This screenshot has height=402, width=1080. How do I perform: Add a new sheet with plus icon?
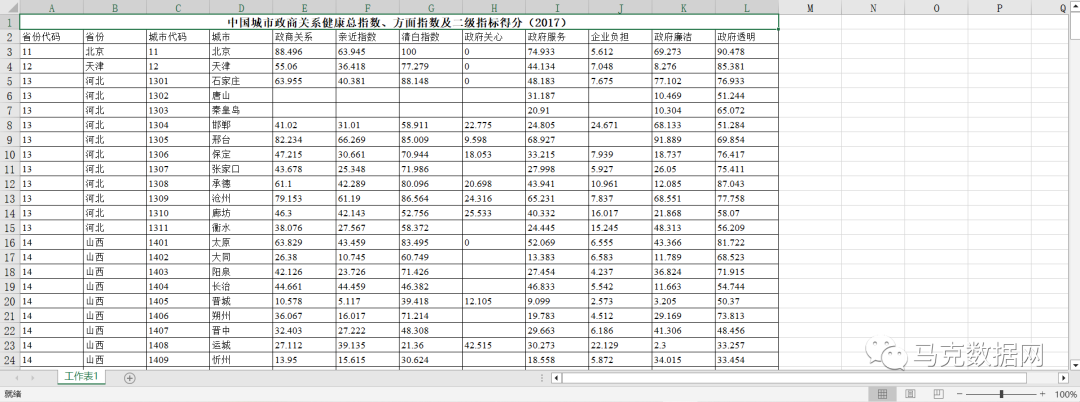pyautogui.click(x=130, y=377)
